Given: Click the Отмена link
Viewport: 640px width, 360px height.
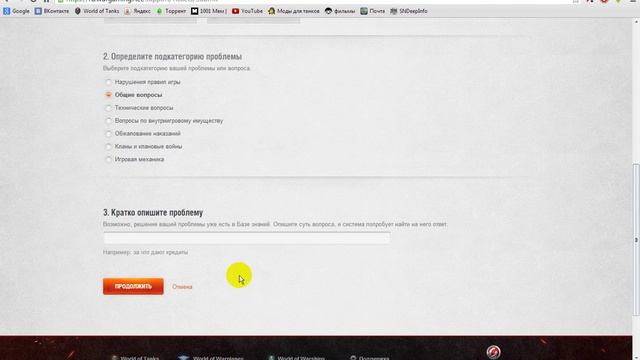Looking at the screenshot, I should (x=182, y=287).
